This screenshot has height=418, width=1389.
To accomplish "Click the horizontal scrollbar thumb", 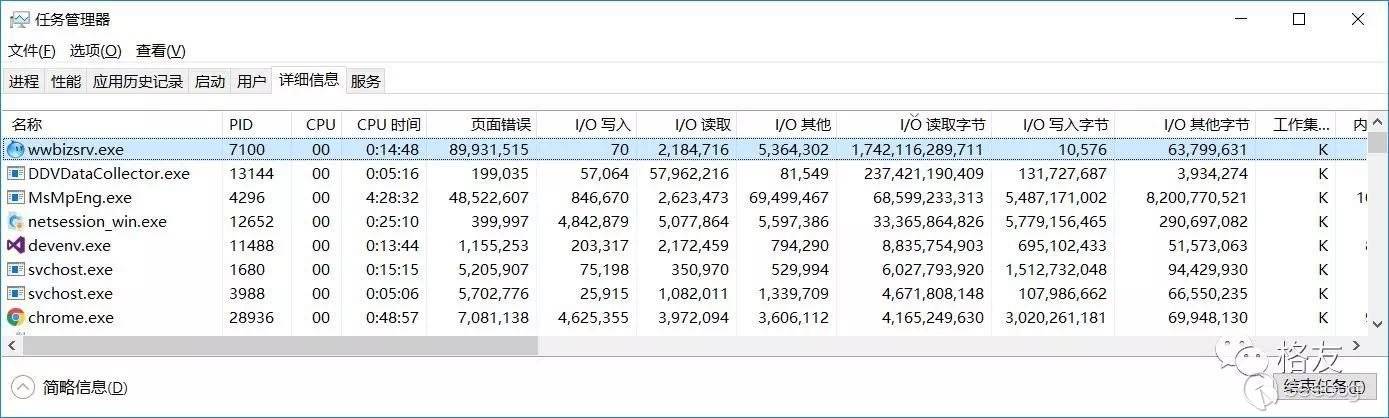I will pos(280,345).
